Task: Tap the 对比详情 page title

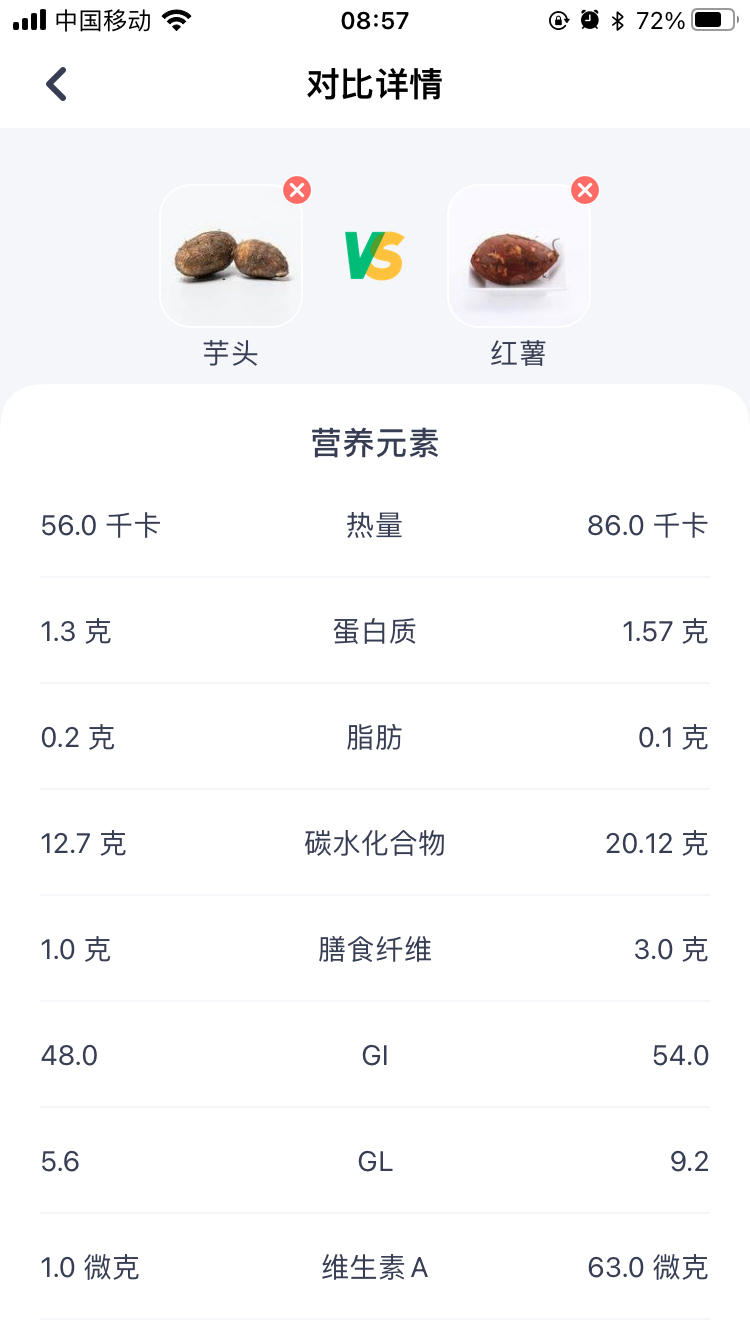Action: pos(374,85)
